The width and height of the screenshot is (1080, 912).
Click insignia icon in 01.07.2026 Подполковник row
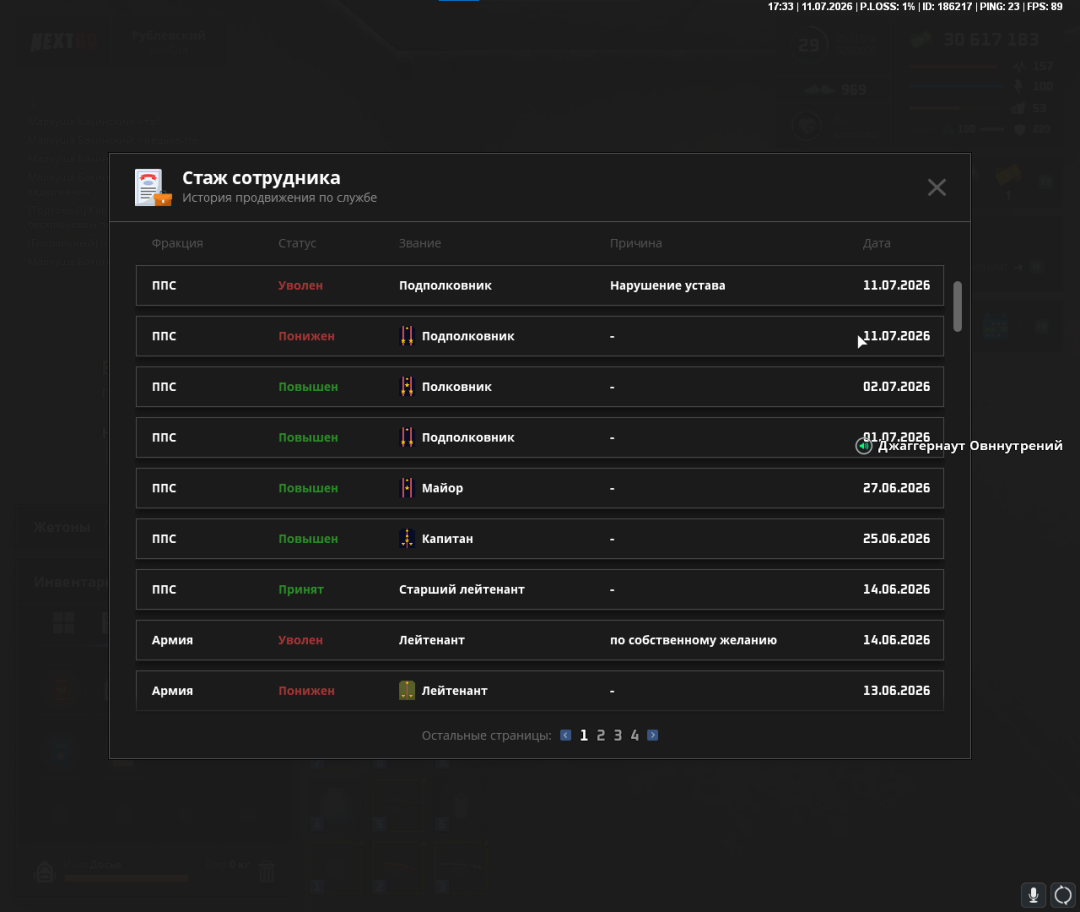[407, 437]
